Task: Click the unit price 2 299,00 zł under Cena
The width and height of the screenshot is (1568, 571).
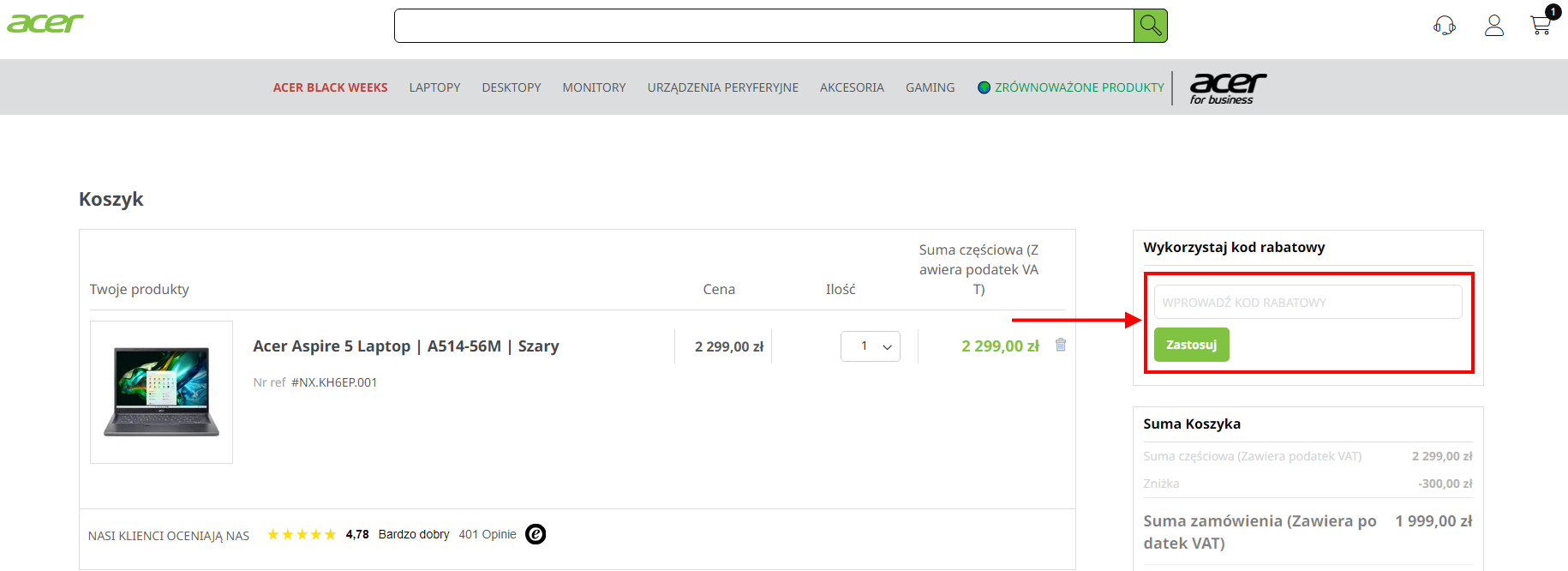Action: coord(729,346)
